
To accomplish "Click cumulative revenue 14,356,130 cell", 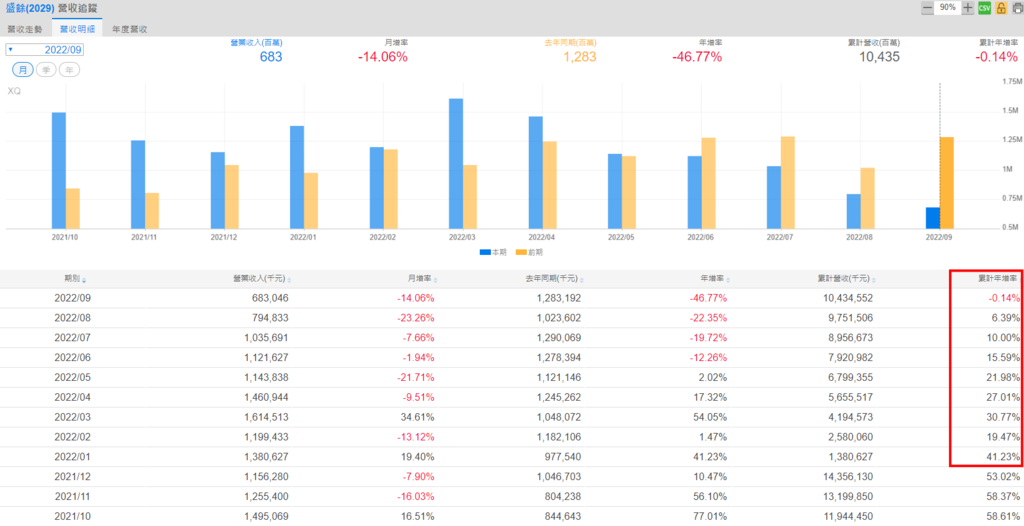I will [x=847, y=476].
